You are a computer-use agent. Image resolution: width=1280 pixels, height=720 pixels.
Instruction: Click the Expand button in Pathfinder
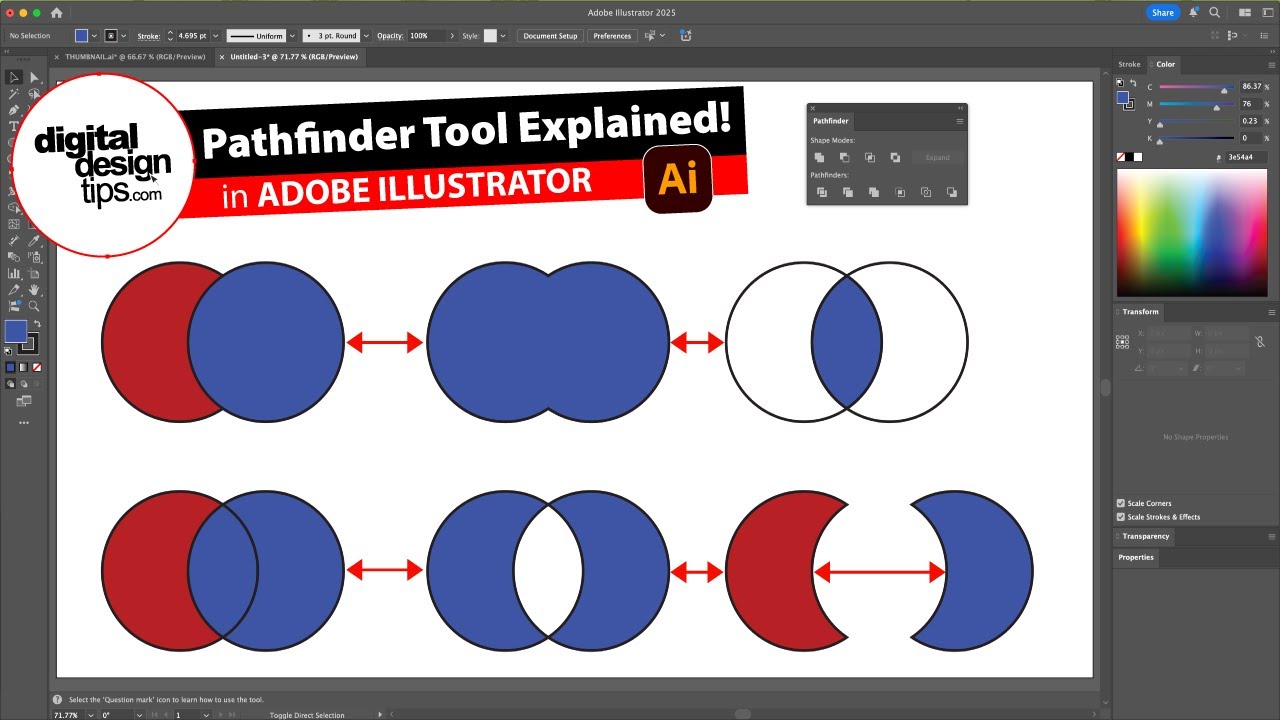tap(937, 157)
